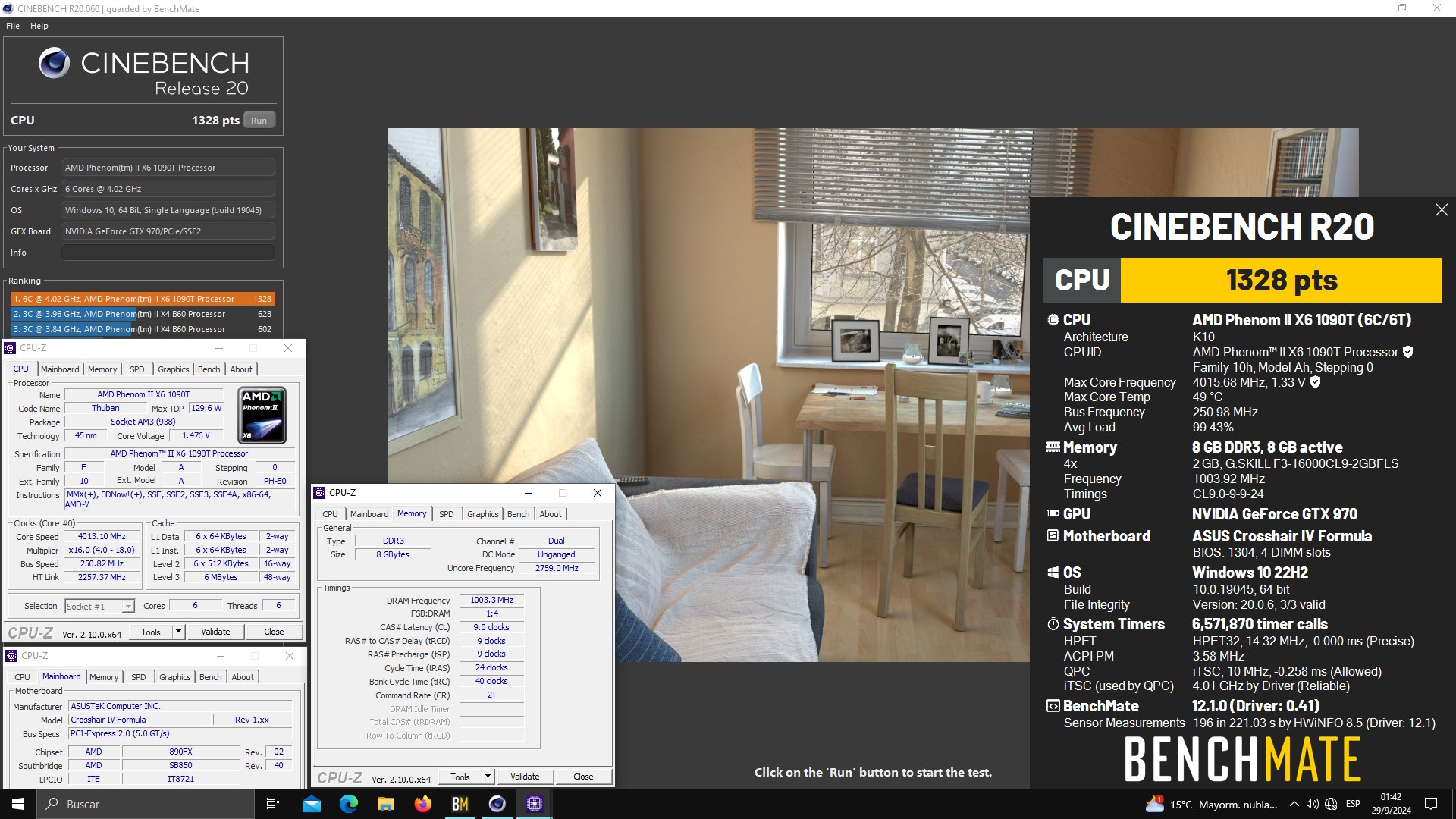Screen dimensions: 1456x819
Task: Expand the Socket #1 selection dropdown
Action: point(128,607)
